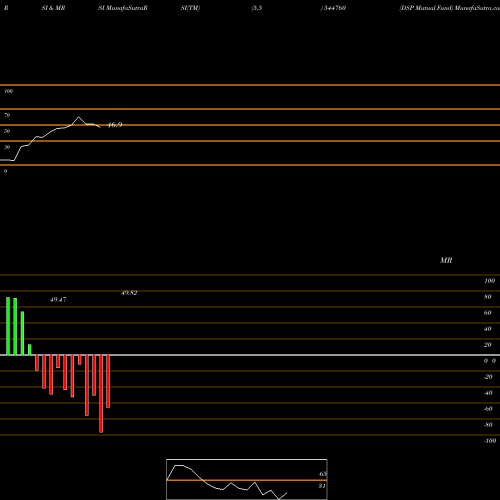
Task: Click the -100 MR axis label
Action: click(490, 441)
